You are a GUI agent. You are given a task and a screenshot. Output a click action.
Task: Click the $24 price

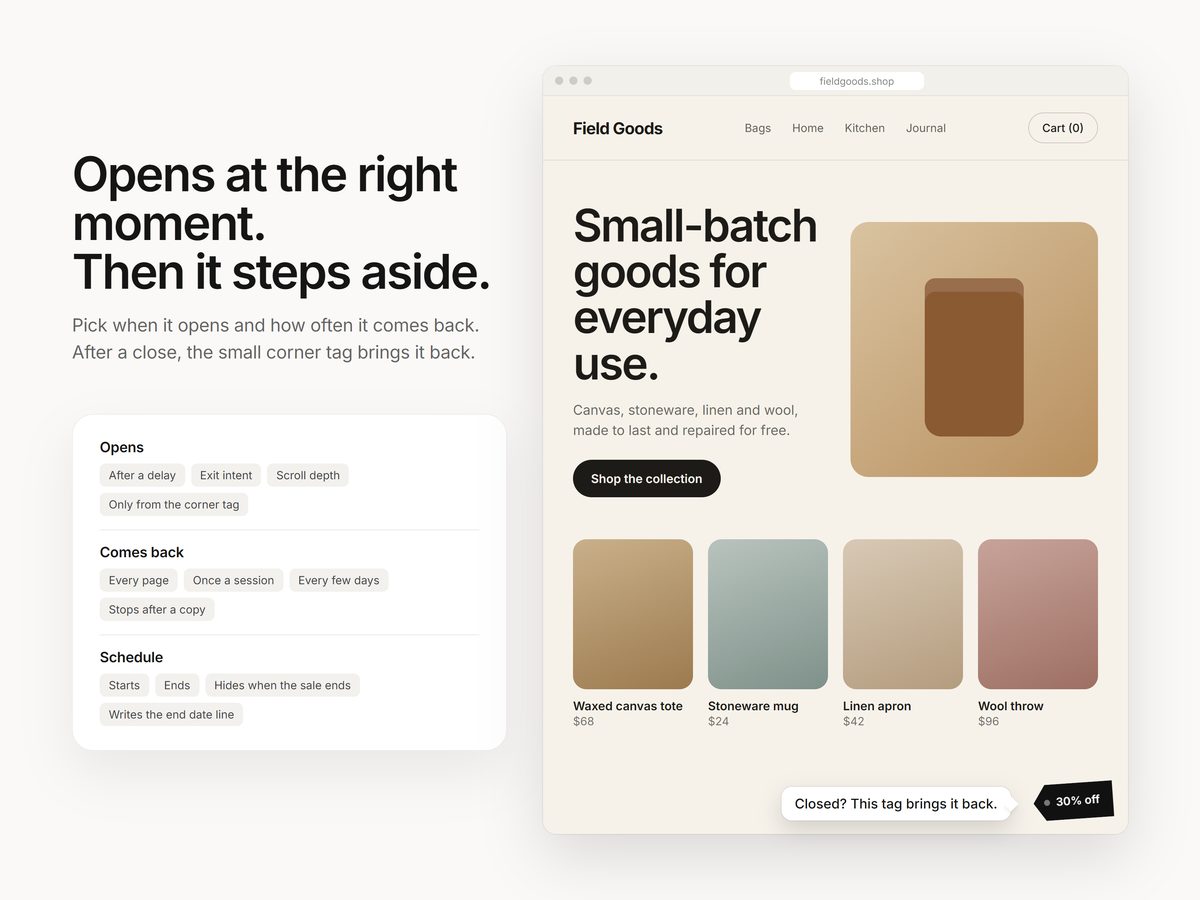click(719, 722)
